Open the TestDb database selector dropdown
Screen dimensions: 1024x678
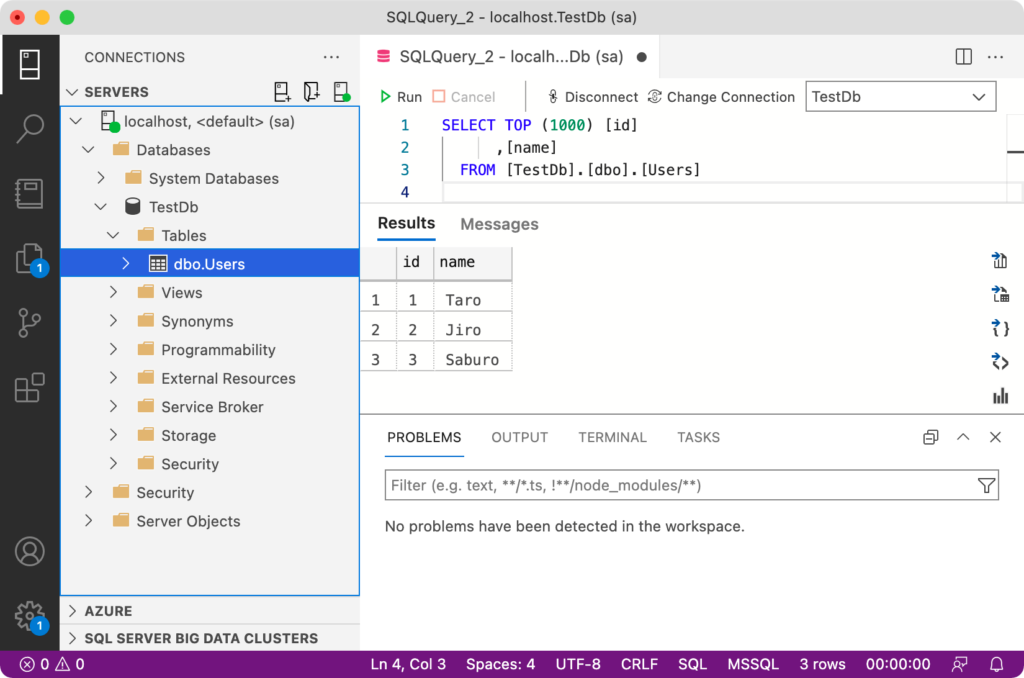click(900, 96)
